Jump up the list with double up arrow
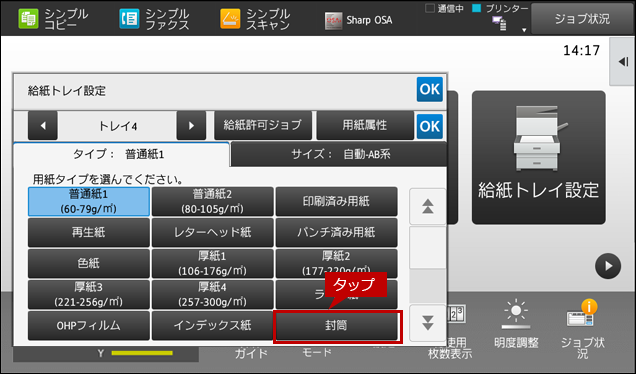This screenshot has height=374, width=636. pyautogui.click(x=428, y=206)
